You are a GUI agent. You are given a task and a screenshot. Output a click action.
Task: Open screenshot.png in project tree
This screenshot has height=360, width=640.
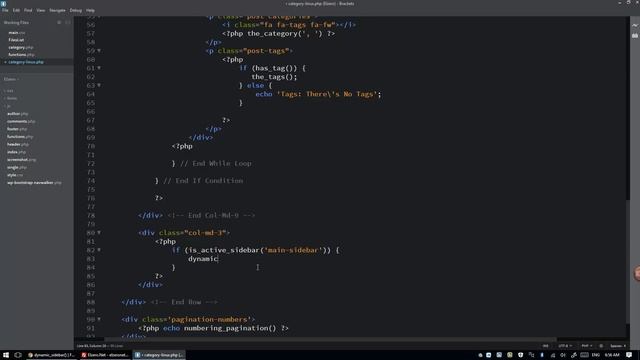coord(21,160)
